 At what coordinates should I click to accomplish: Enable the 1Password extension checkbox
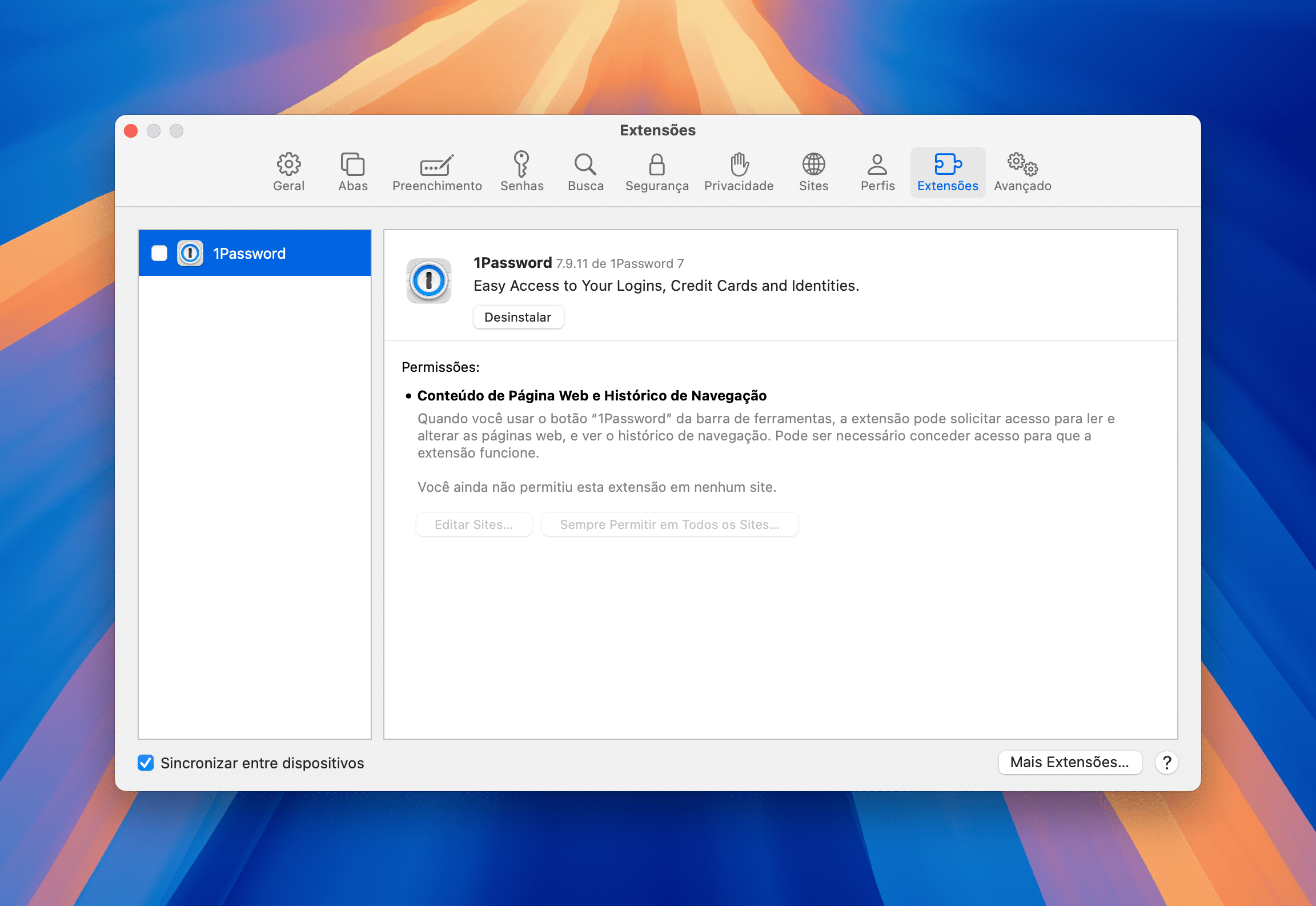click(159, 253)
